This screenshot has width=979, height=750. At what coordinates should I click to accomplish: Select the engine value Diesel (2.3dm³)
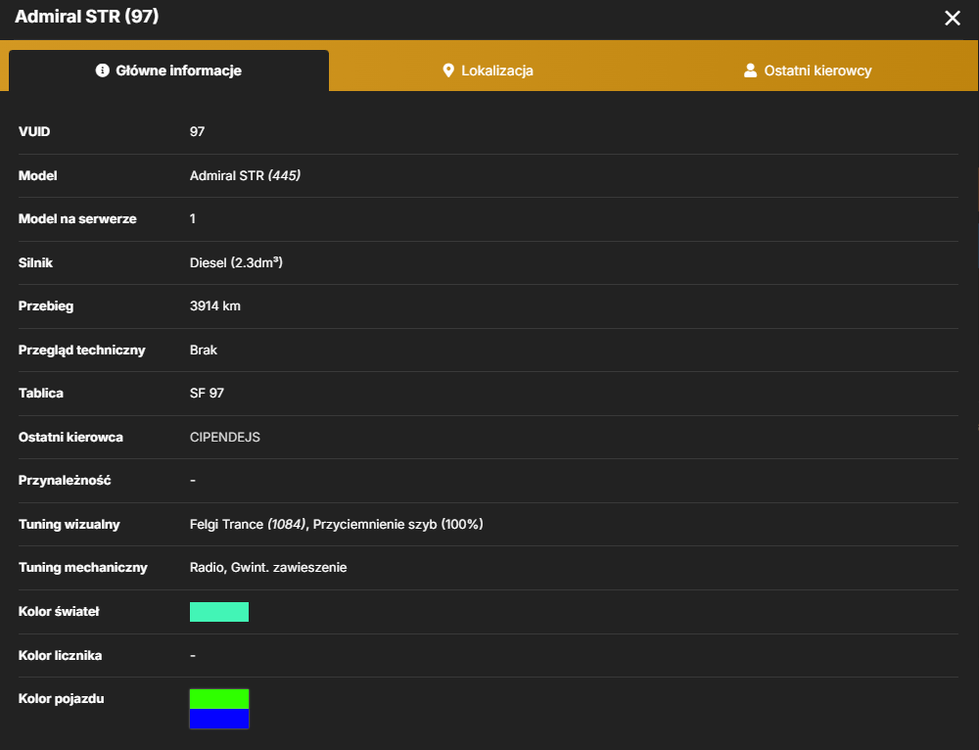point(236,262)
